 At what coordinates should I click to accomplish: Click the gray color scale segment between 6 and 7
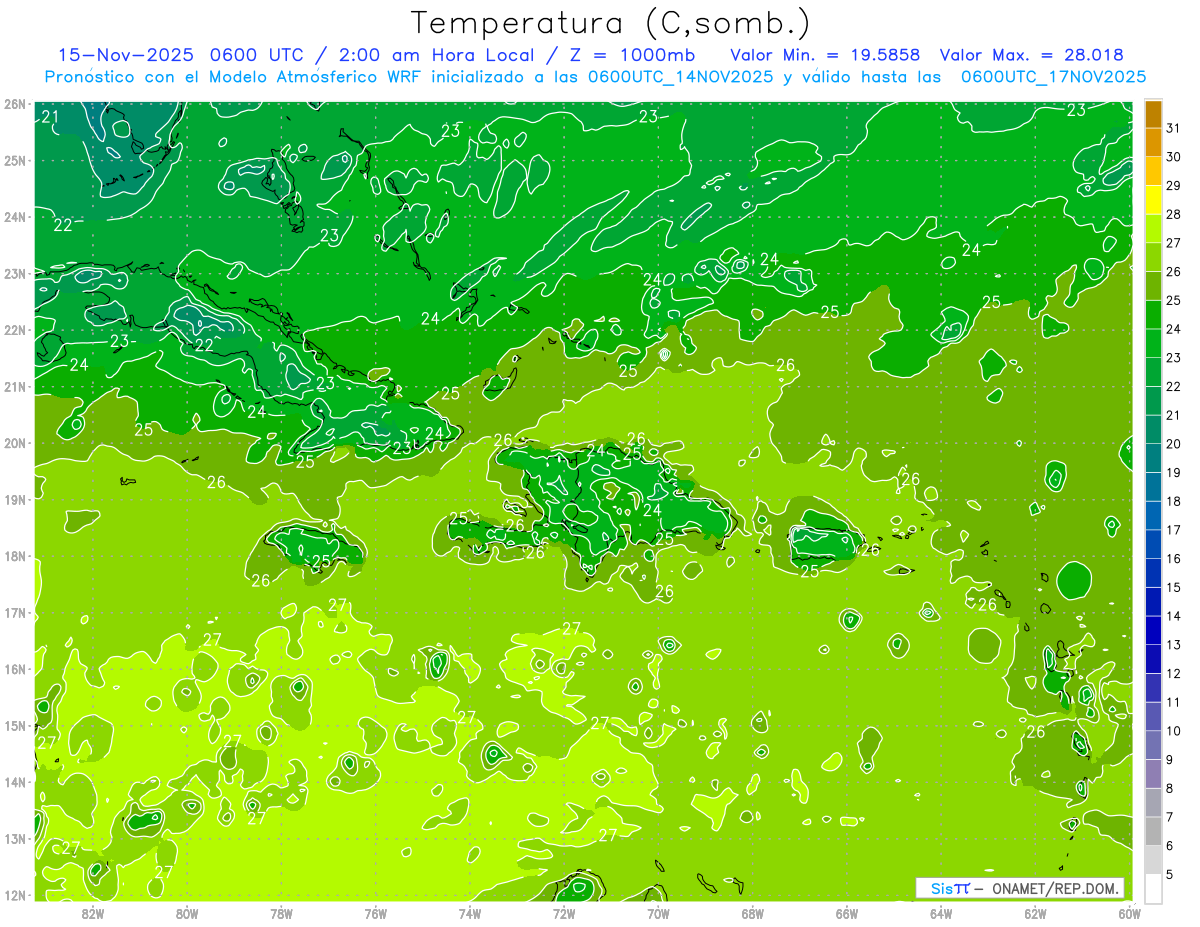pos(1153,831)
